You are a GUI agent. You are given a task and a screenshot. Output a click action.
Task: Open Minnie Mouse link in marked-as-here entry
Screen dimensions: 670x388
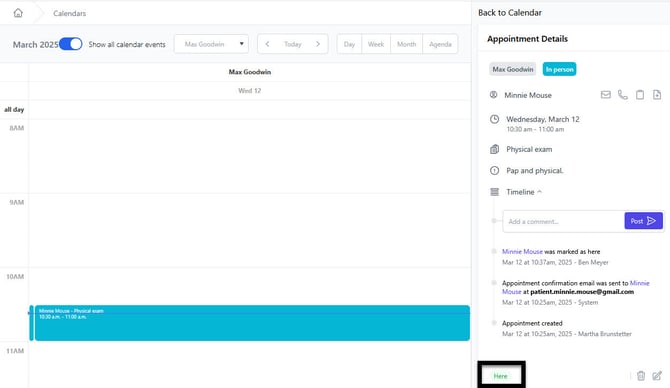tap(522, 252)
